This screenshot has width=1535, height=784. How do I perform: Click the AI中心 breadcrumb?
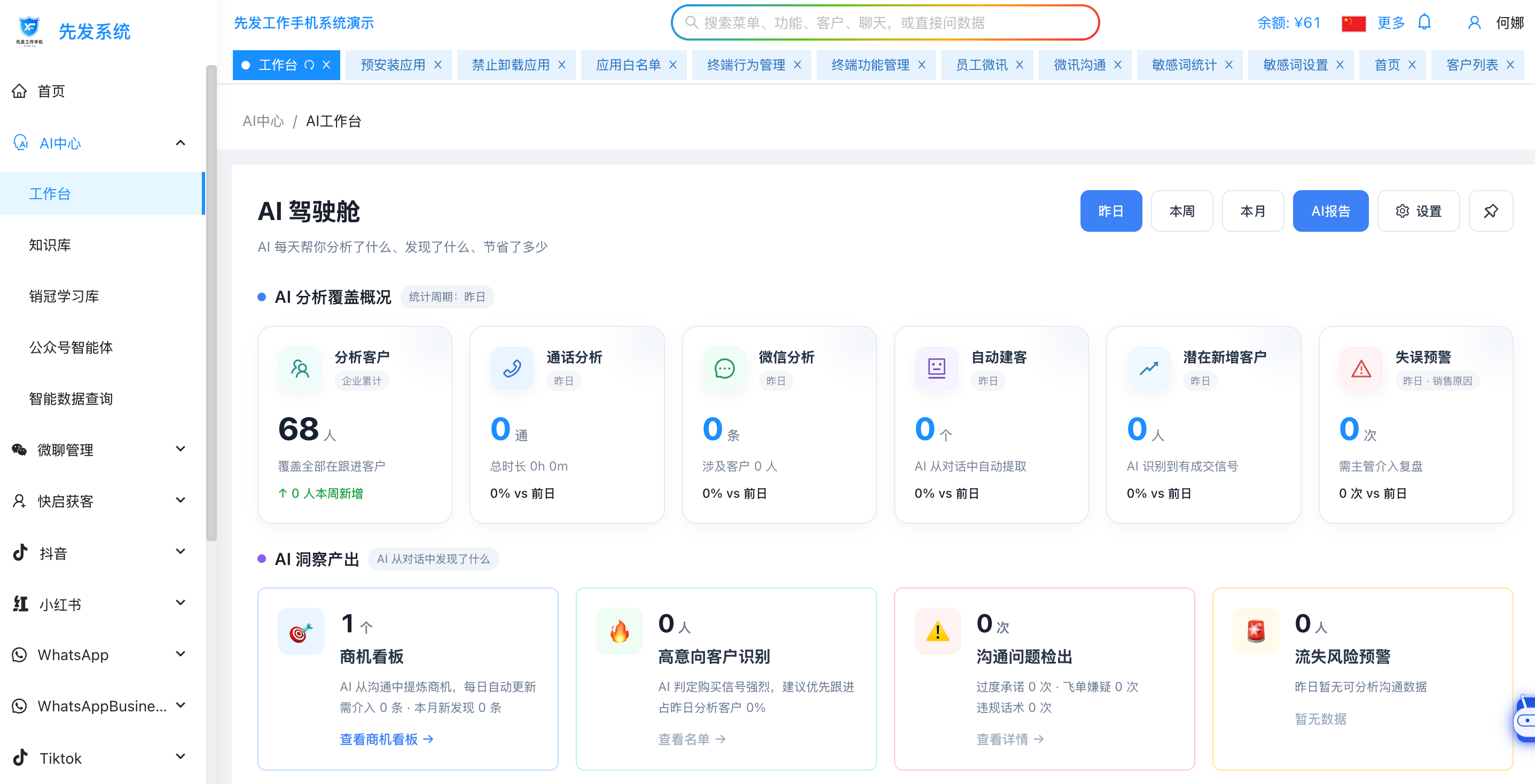[x=263, y=121]
